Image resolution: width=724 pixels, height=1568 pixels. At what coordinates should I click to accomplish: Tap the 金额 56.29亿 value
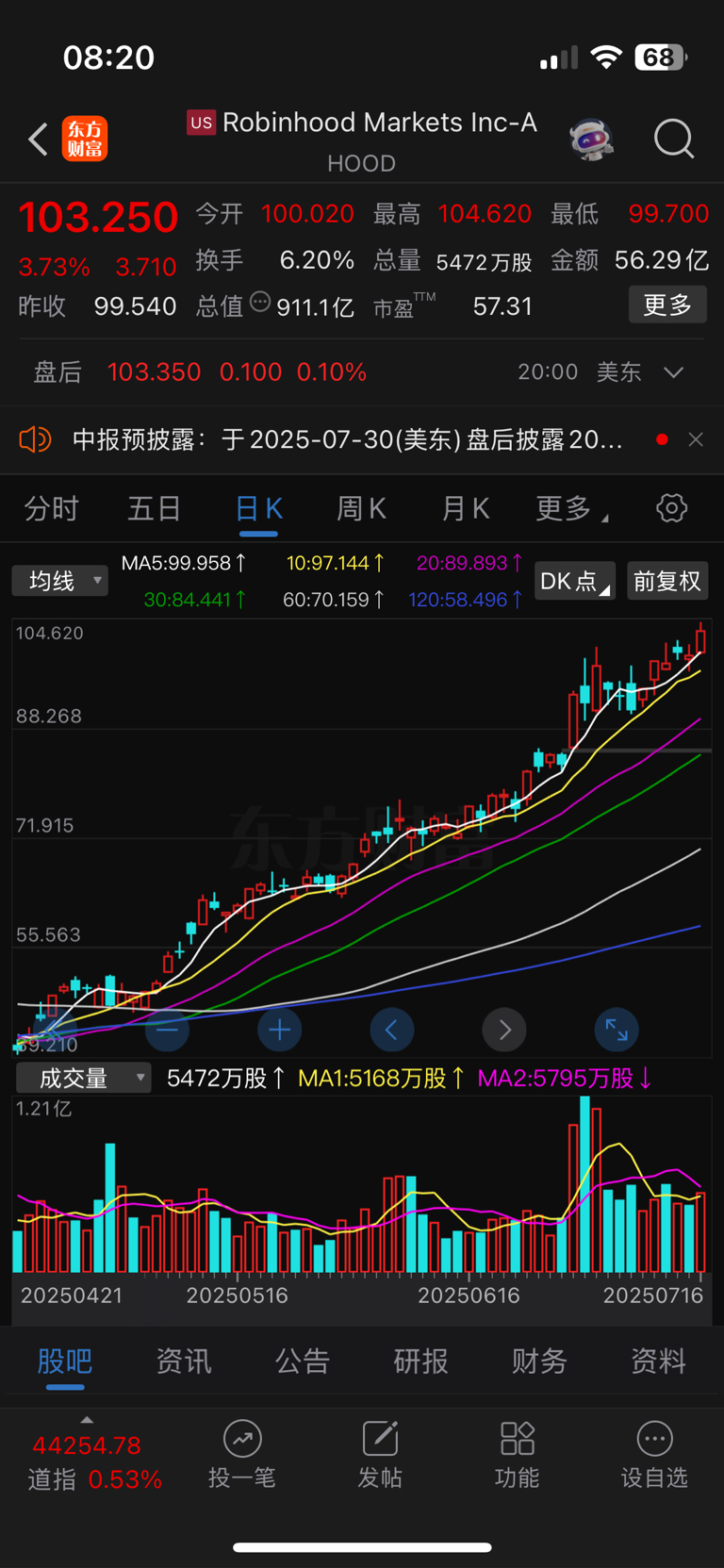click(x=661, y=260)
